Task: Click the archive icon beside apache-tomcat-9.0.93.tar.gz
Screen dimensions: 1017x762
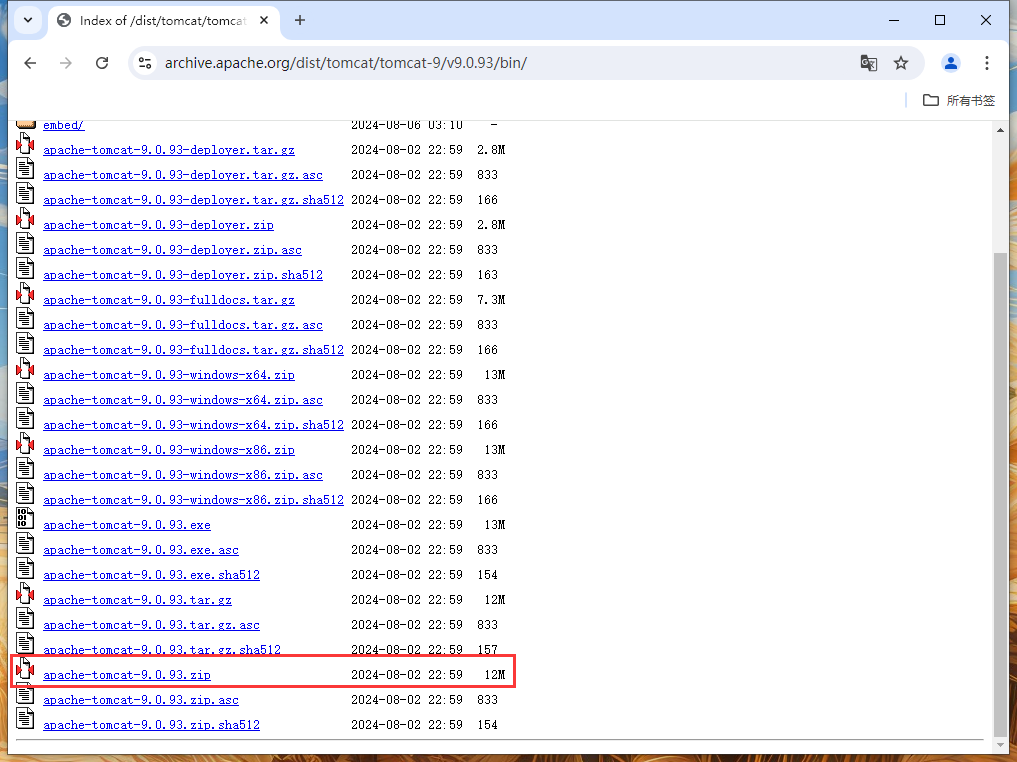Action: [25, 593]
